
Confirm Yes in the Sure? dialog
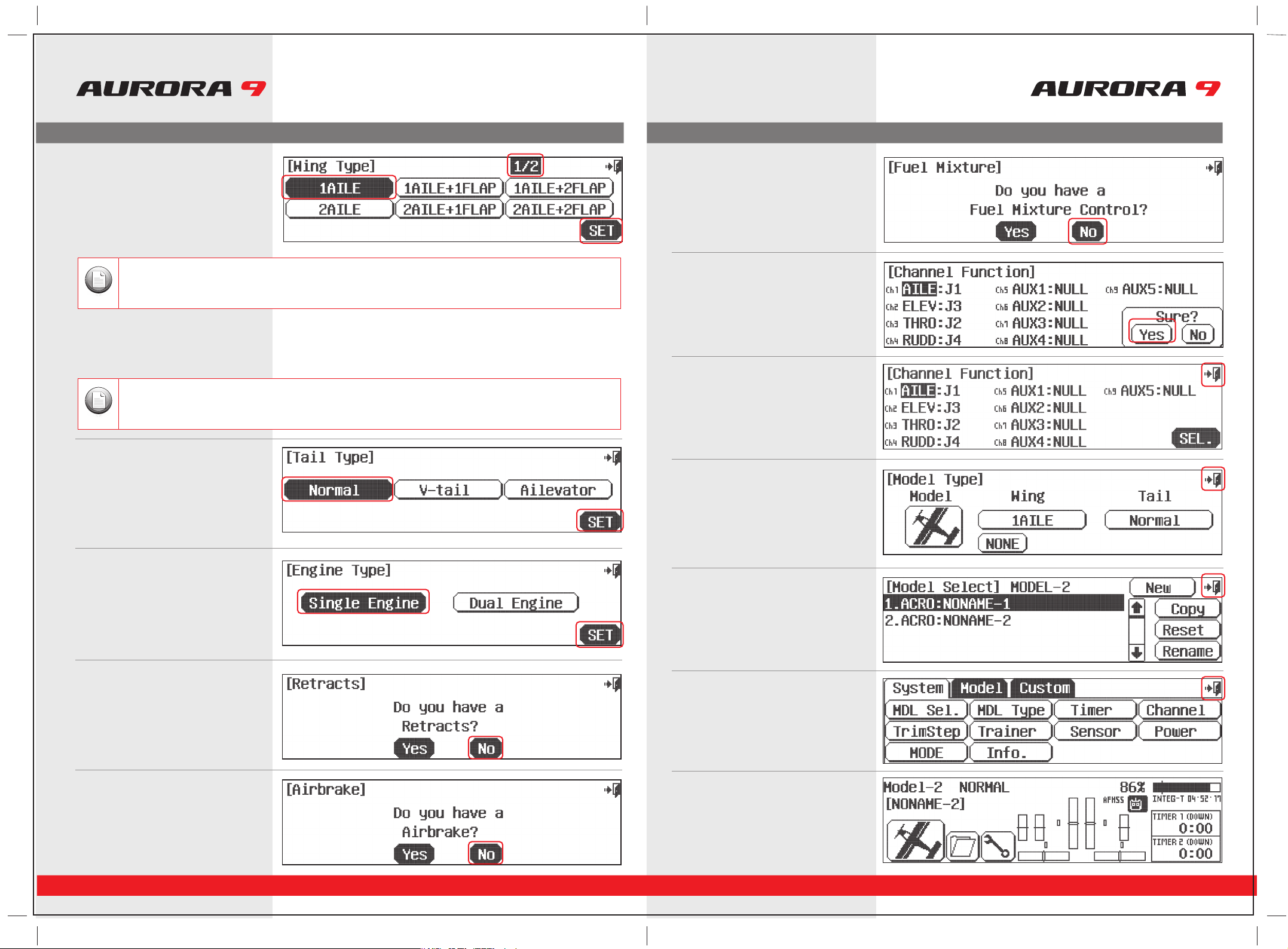pos(1151,335)
